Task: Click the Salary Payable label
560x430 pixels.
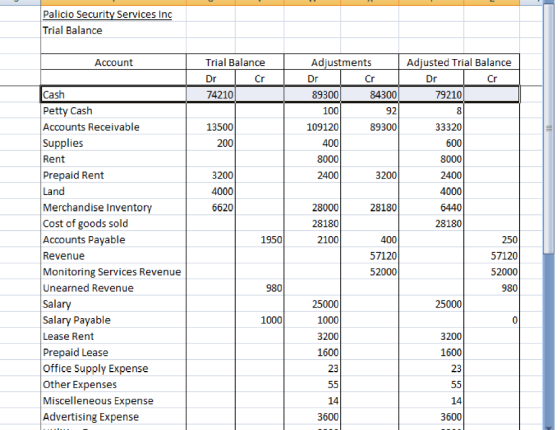Action: (76, 320)
